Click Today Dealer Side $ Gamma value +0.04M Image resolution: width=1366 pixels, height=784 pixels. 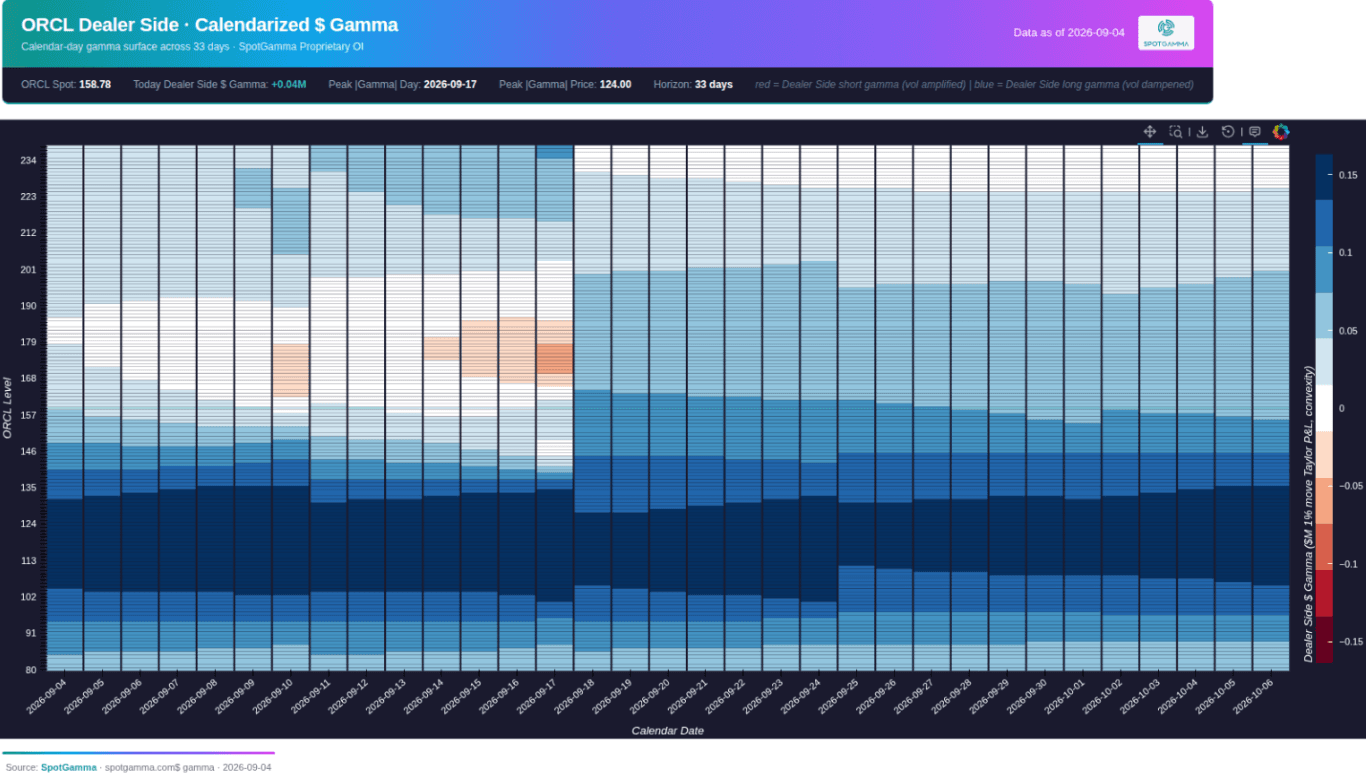tap(289, 84)
